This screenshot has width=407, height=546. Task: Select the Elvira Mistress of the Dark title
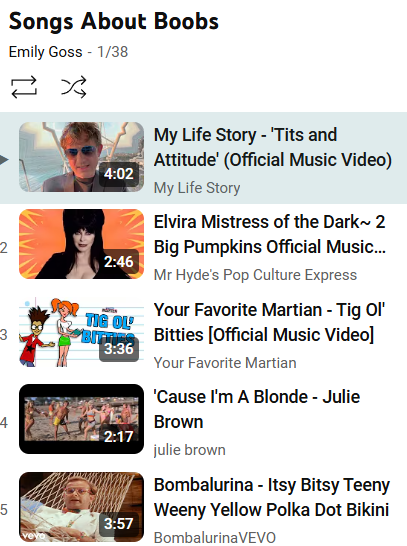(270, 234)
